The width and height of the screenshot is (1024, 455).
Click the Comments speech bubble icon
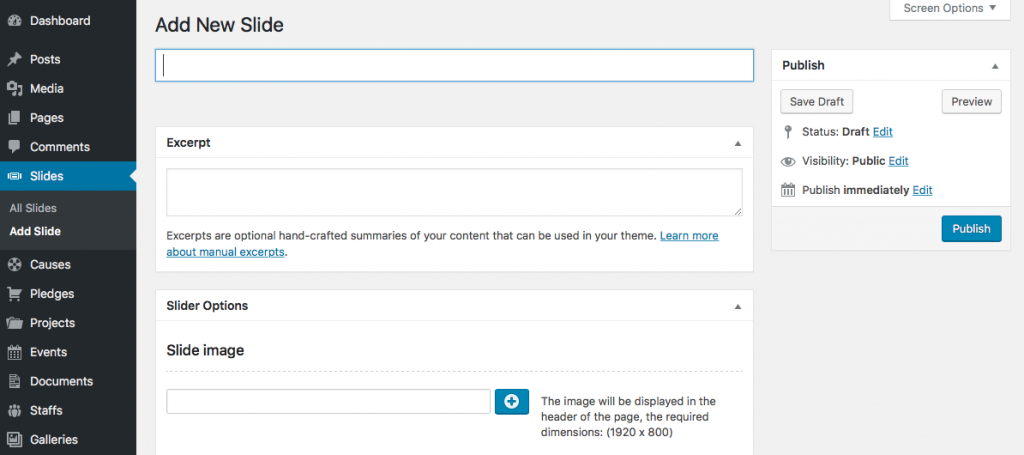click(15, 147)
